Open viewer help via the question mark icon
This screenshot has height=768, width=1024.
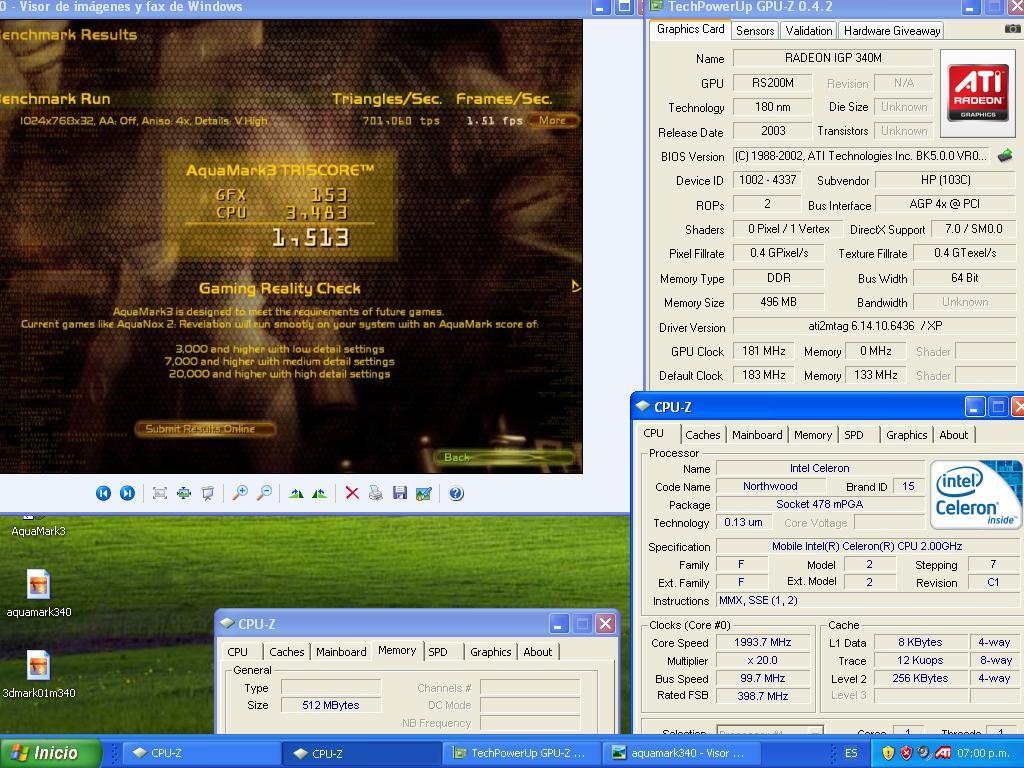[x=456, y=494]
